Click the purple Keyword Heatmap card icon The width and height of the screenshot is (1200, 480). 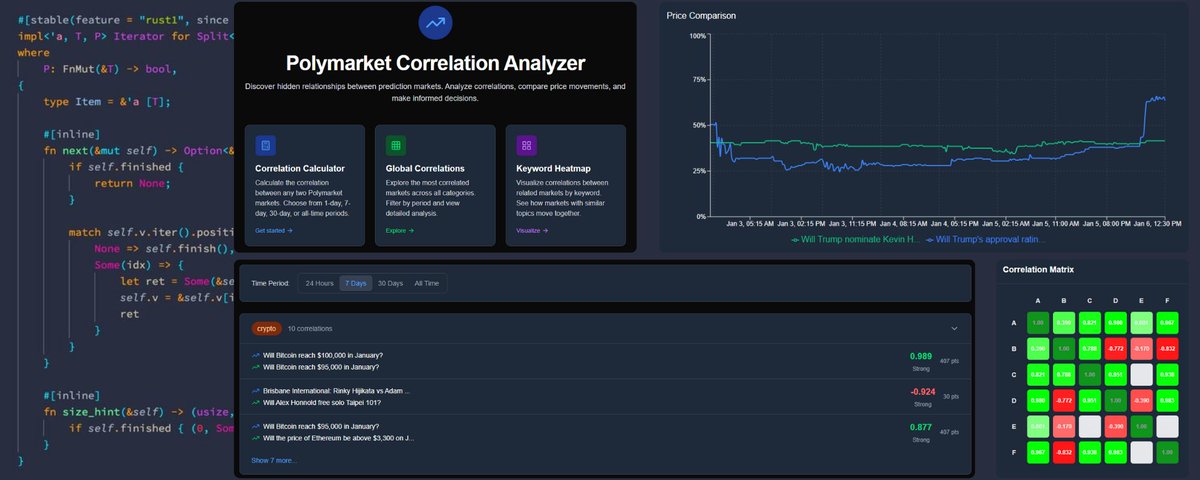527,146
